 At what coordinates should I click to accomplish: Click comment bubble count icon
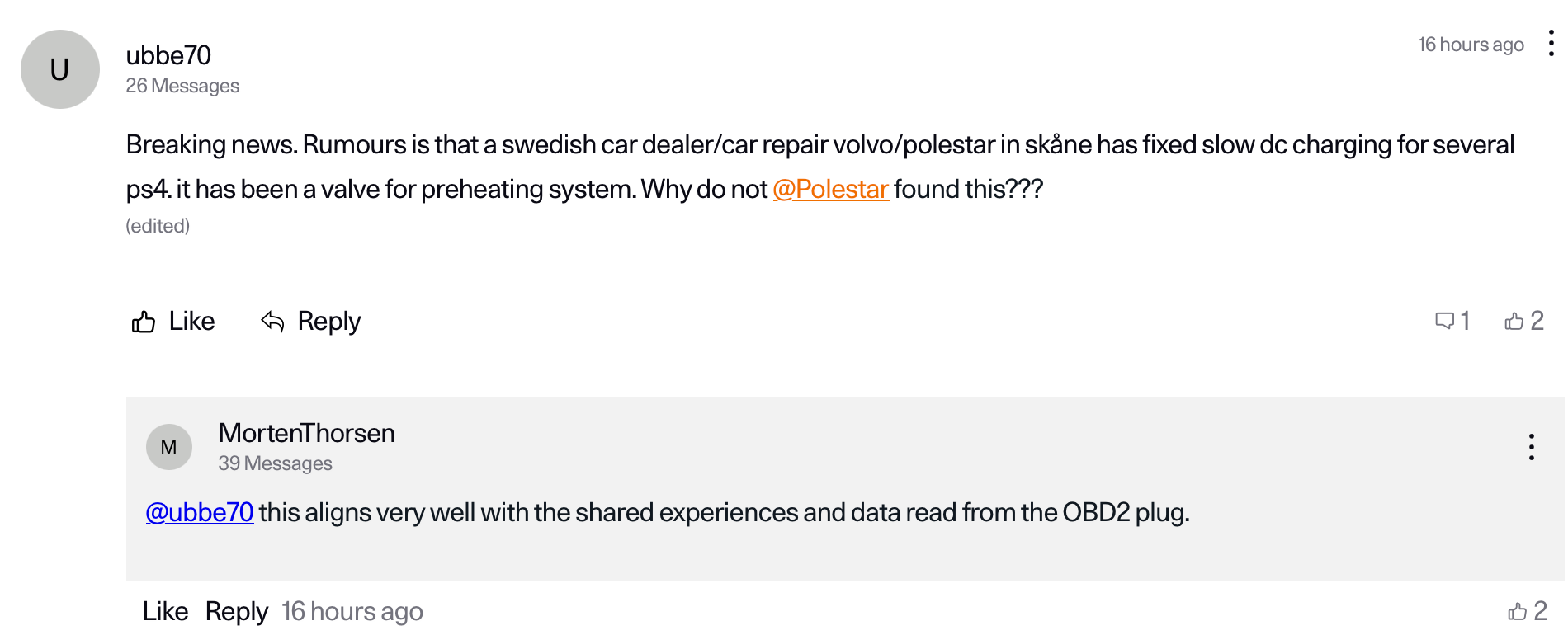[x=1444, y=321]
